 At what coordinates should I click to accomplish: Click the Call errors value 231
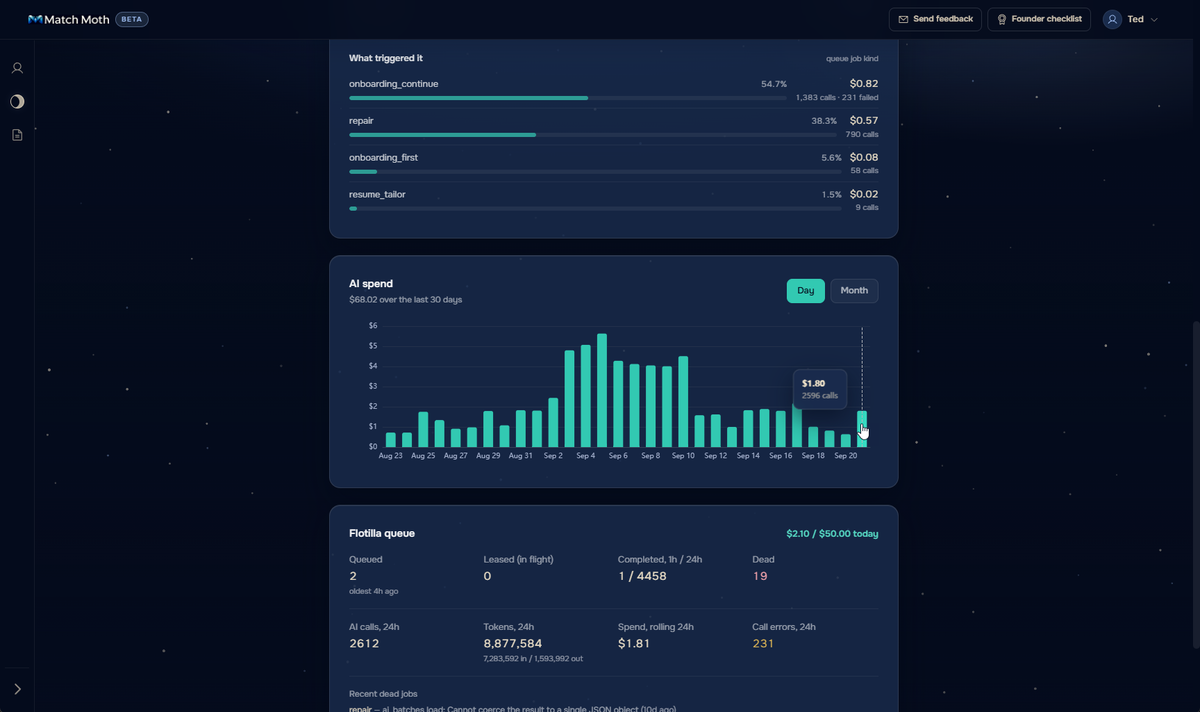(763, 643)
